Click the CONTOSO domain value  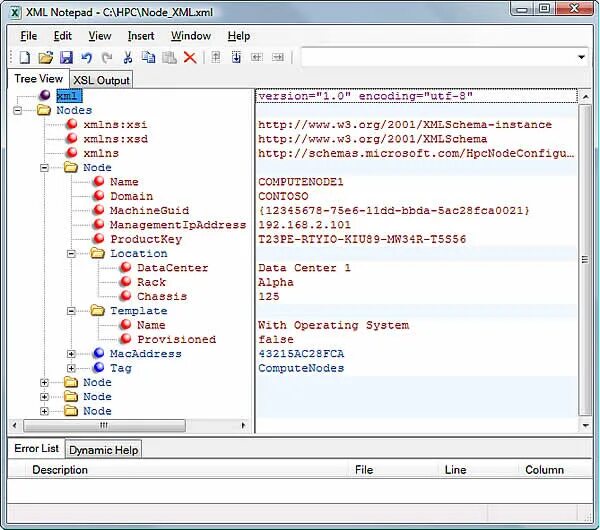tap(283, 196)
